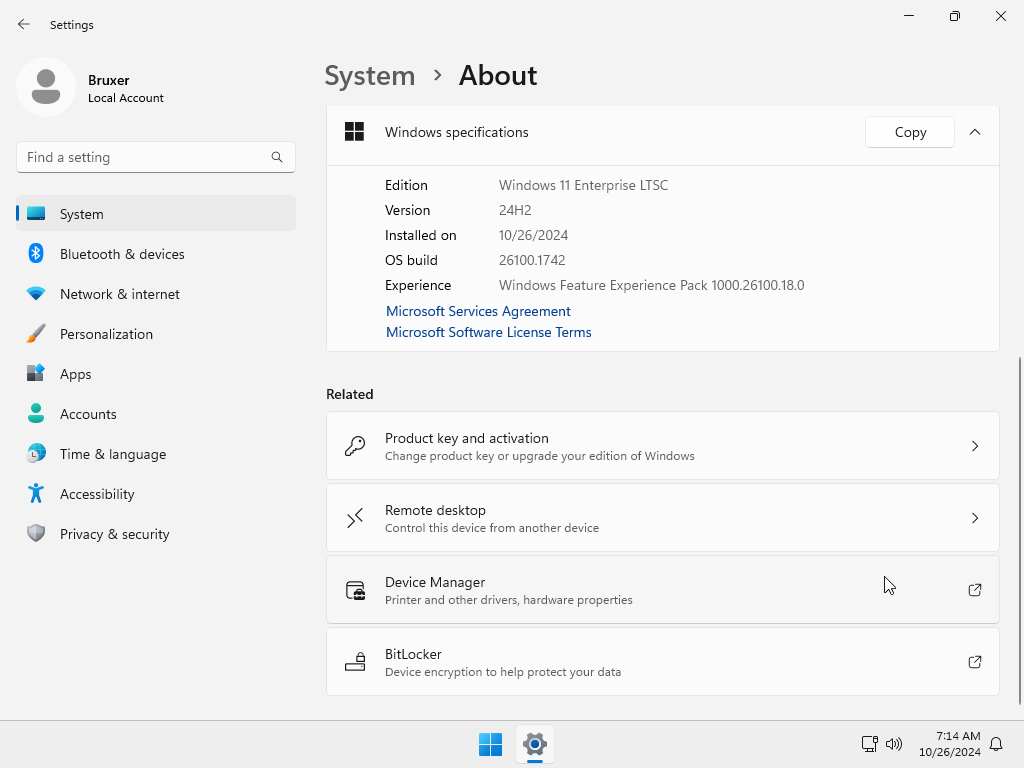The image size is (1024, 768).
Task: Open Privacy & security shield icon
Action: (36, 534)
